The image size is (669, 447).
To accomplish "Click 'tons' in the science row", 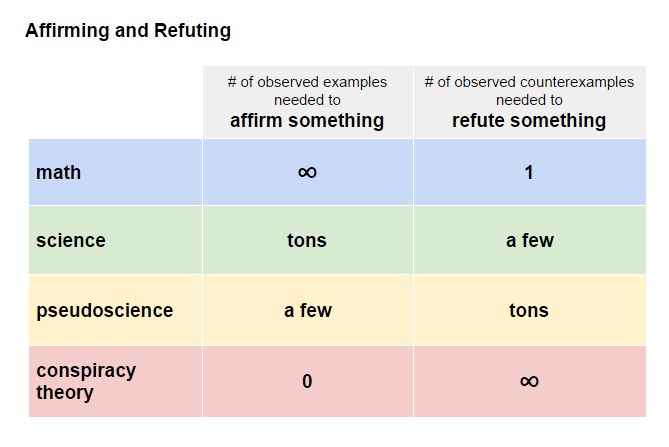I will click(x=307, y=241).
